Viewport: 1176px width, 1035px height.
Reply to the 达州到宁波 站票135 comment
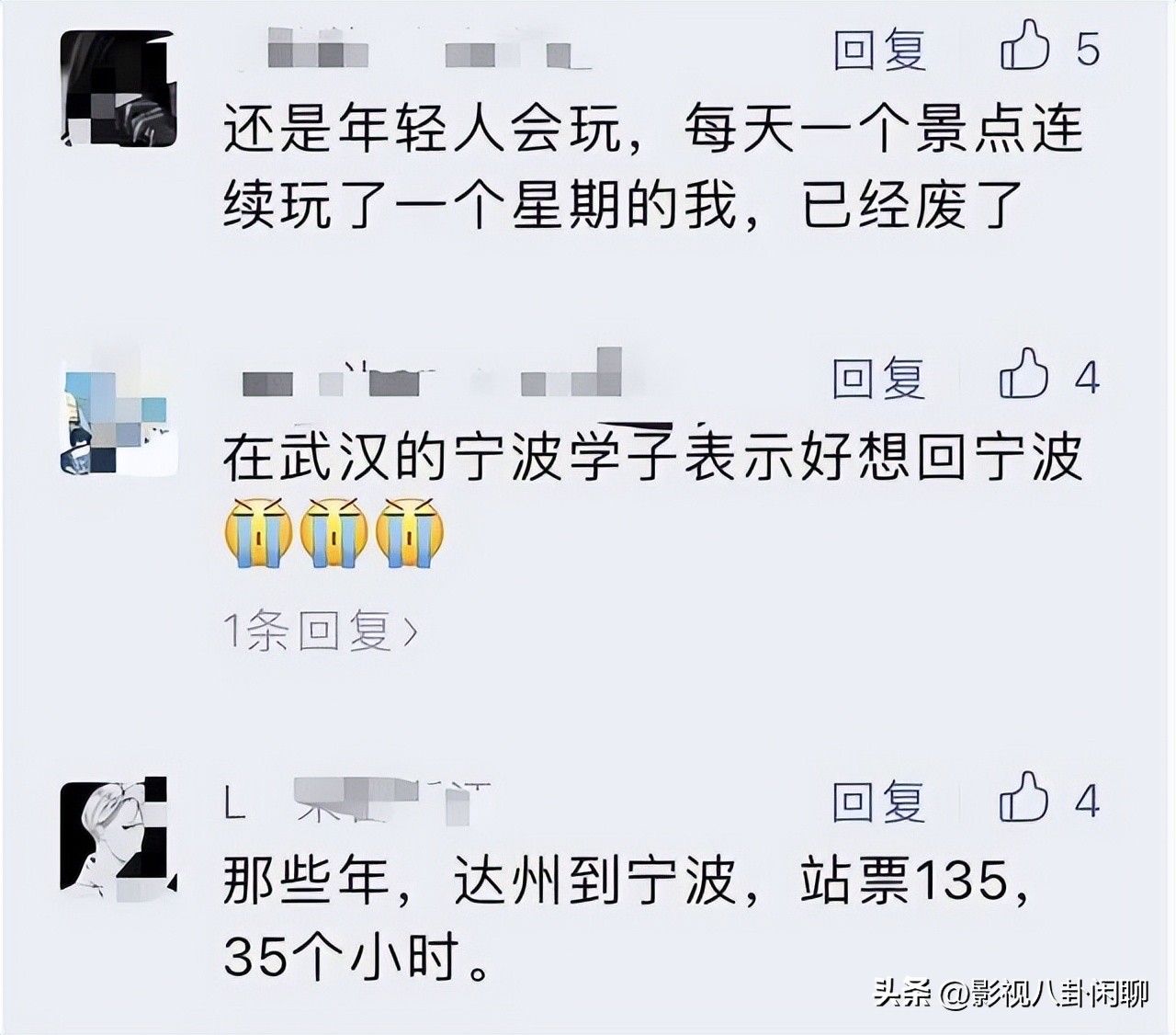coord(878,802)
